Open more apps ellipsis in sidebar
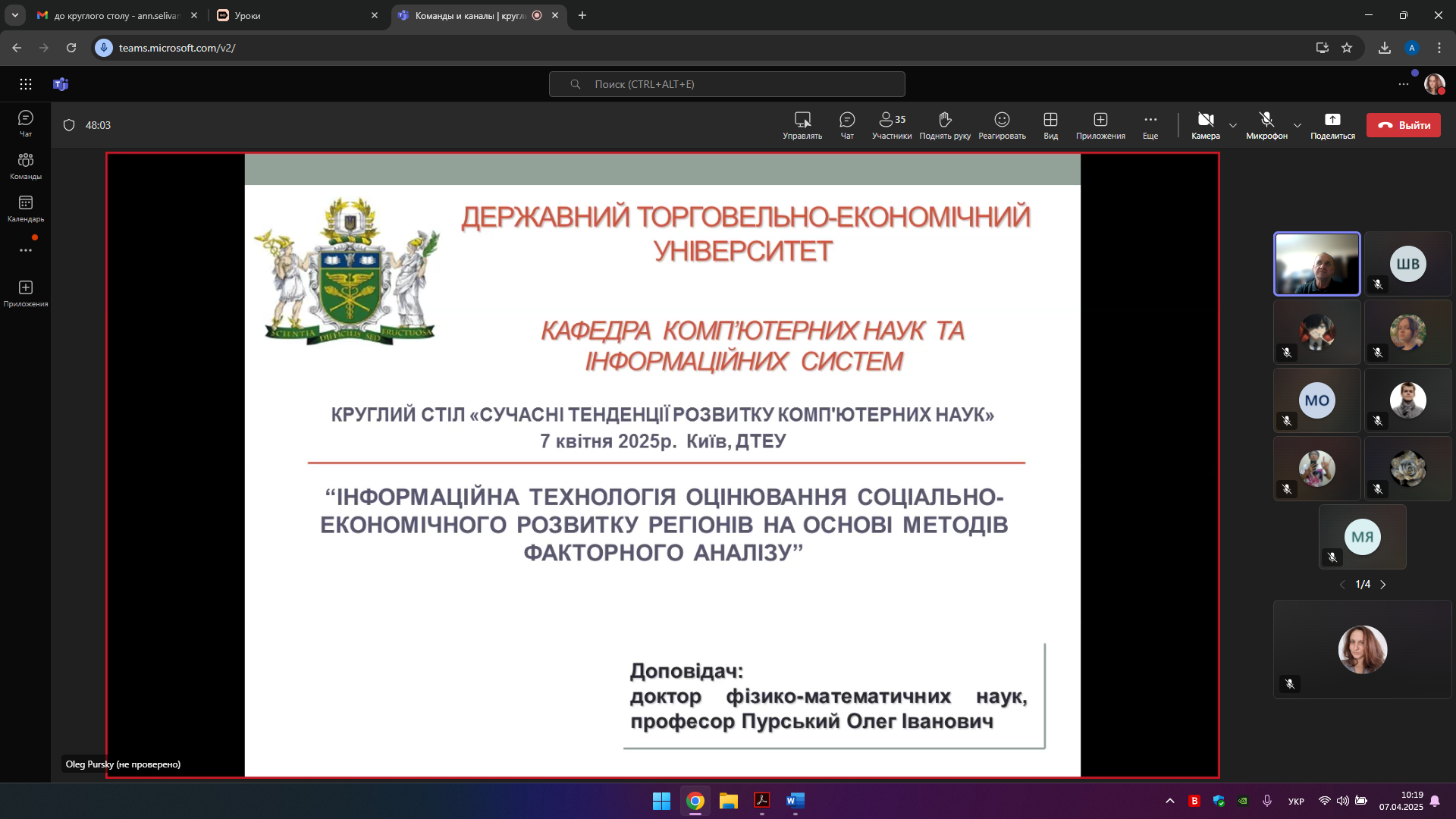The height and width of the screenshot is (819, 1456). [26, 250]
